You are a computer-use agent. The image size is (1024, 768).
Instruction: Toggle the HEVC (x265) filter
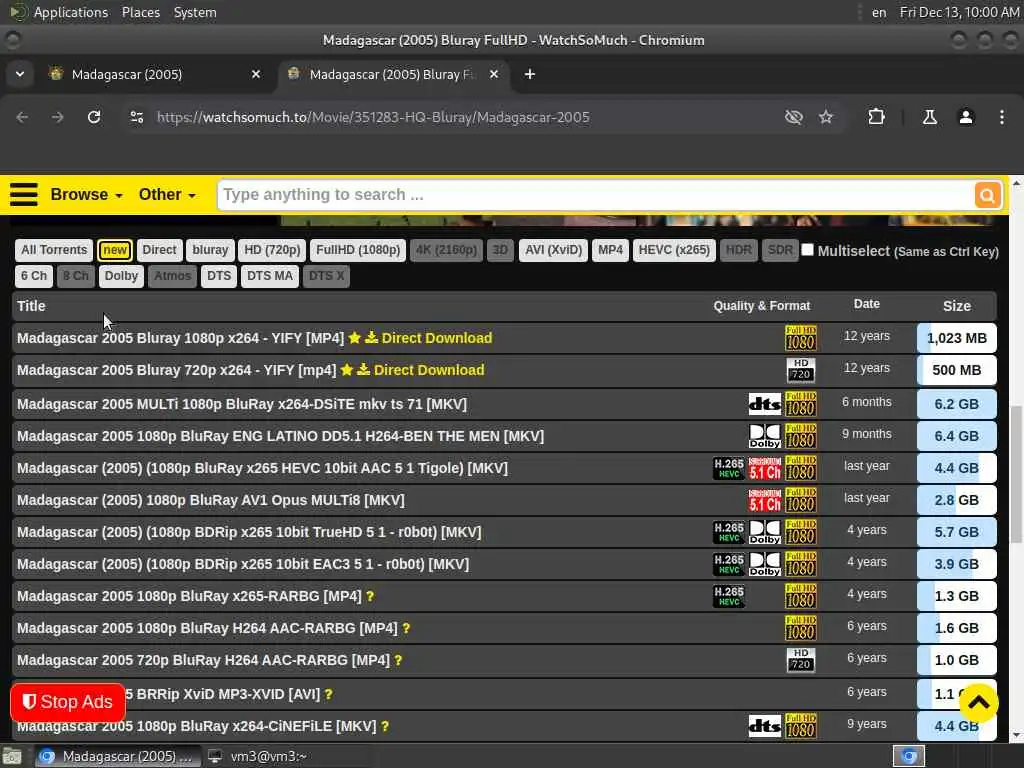674,250
